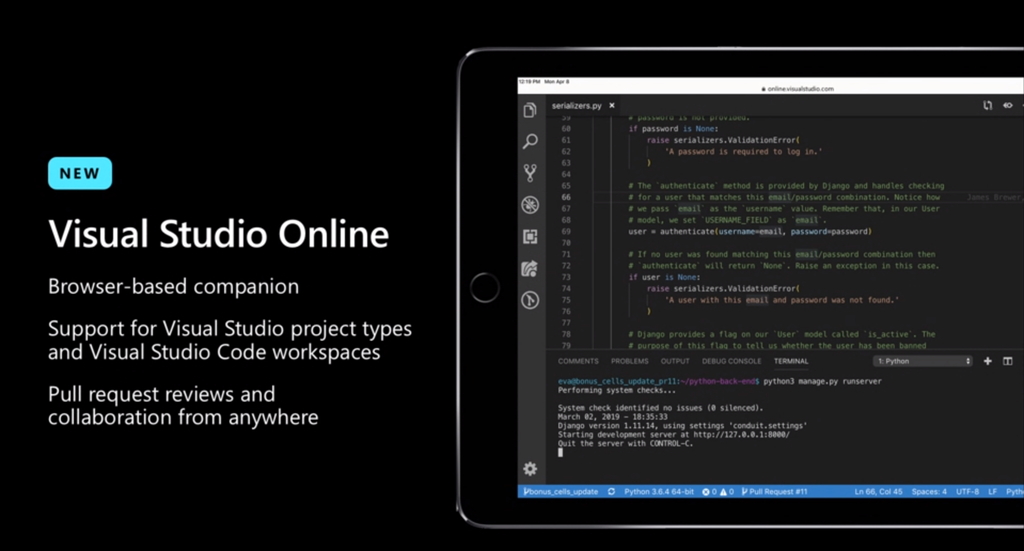Close the serializers.py tab
Viewport: 1024px width, 551px height.
[x=612, y=105]
